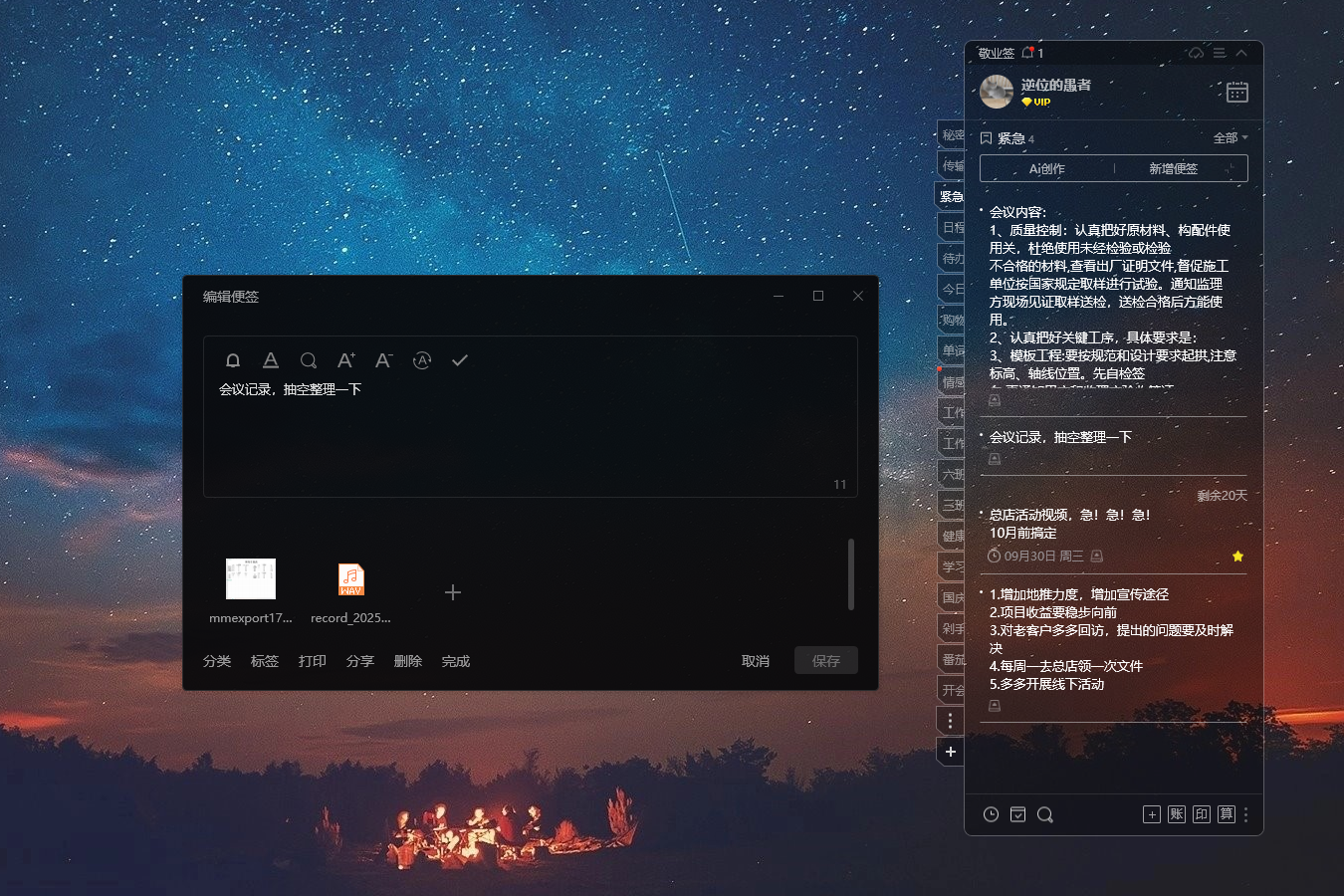
Task: Select the 紧急 category tab
Action: pos(951,196)
